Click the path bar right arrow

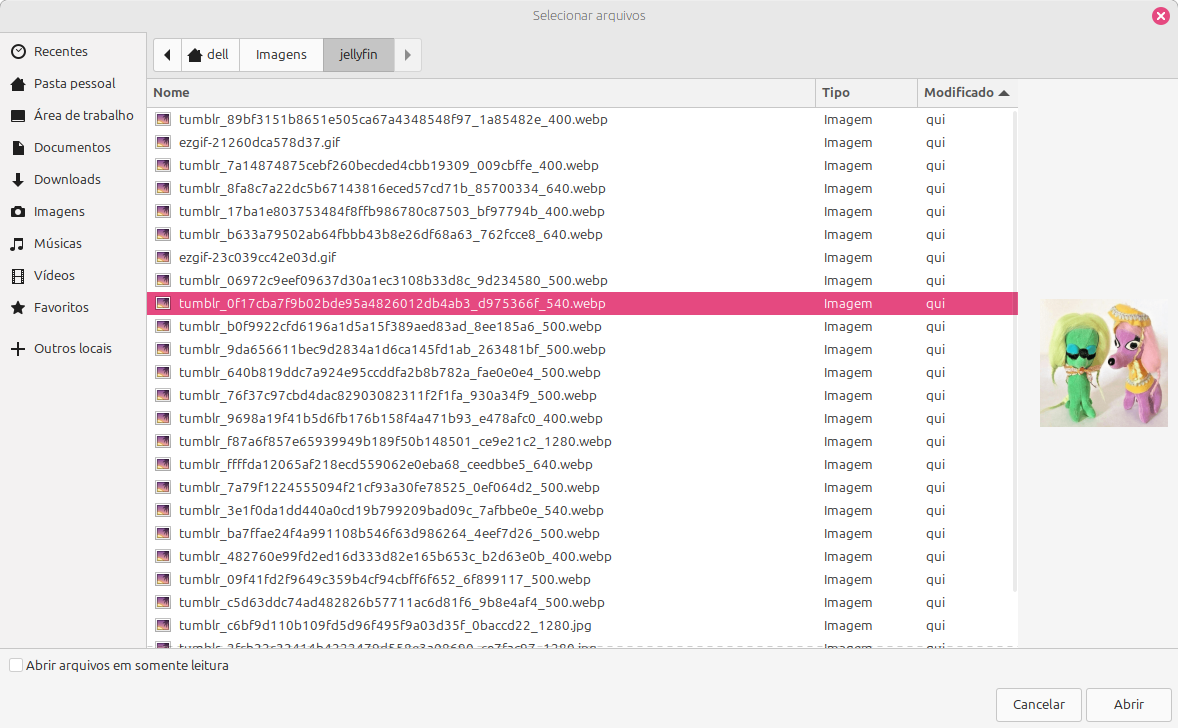click(407, 55)
